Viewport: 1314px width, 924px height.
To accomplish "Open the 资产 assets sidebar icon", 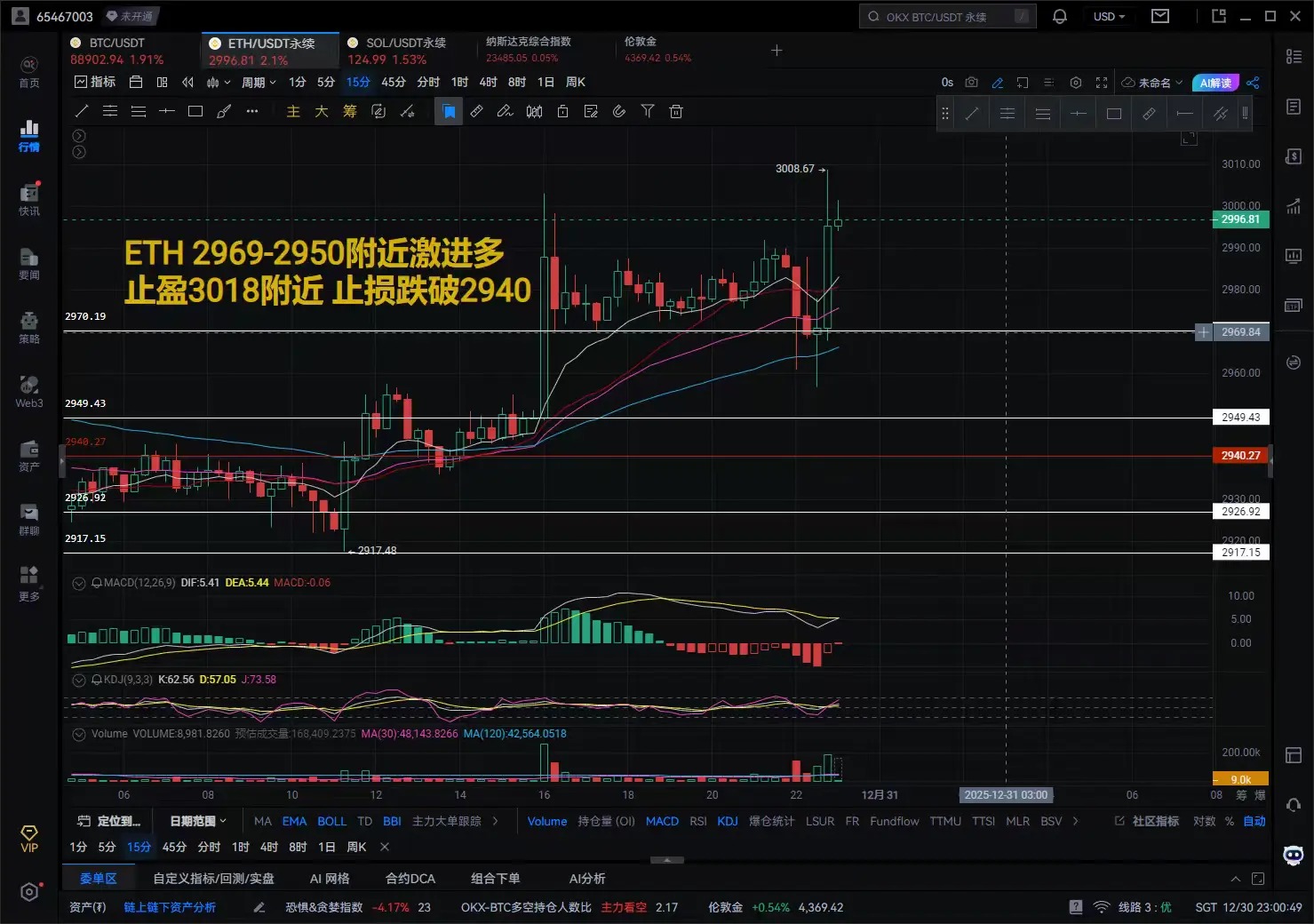I will (29, 455).
